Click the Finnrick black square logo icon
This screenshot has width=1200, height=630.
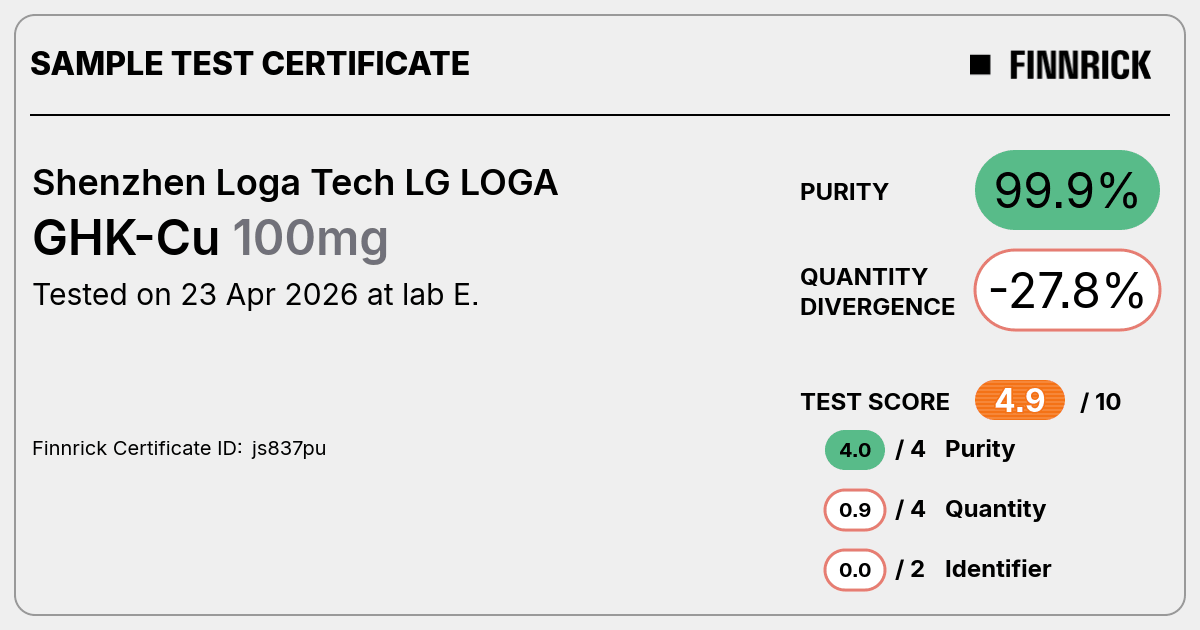point(980,65)
